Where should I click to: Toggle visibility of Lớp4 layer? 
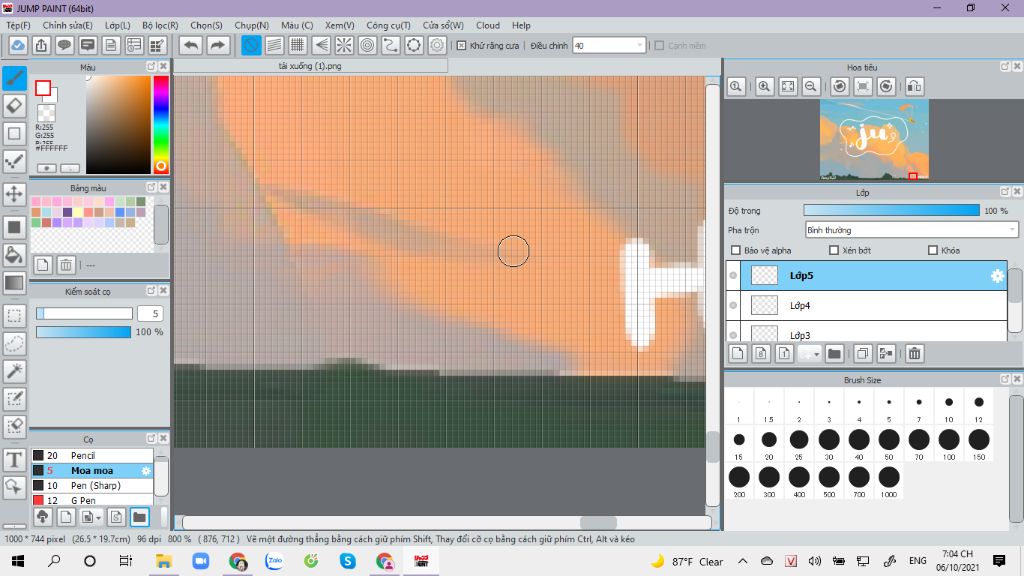click(x=733, y=306)
